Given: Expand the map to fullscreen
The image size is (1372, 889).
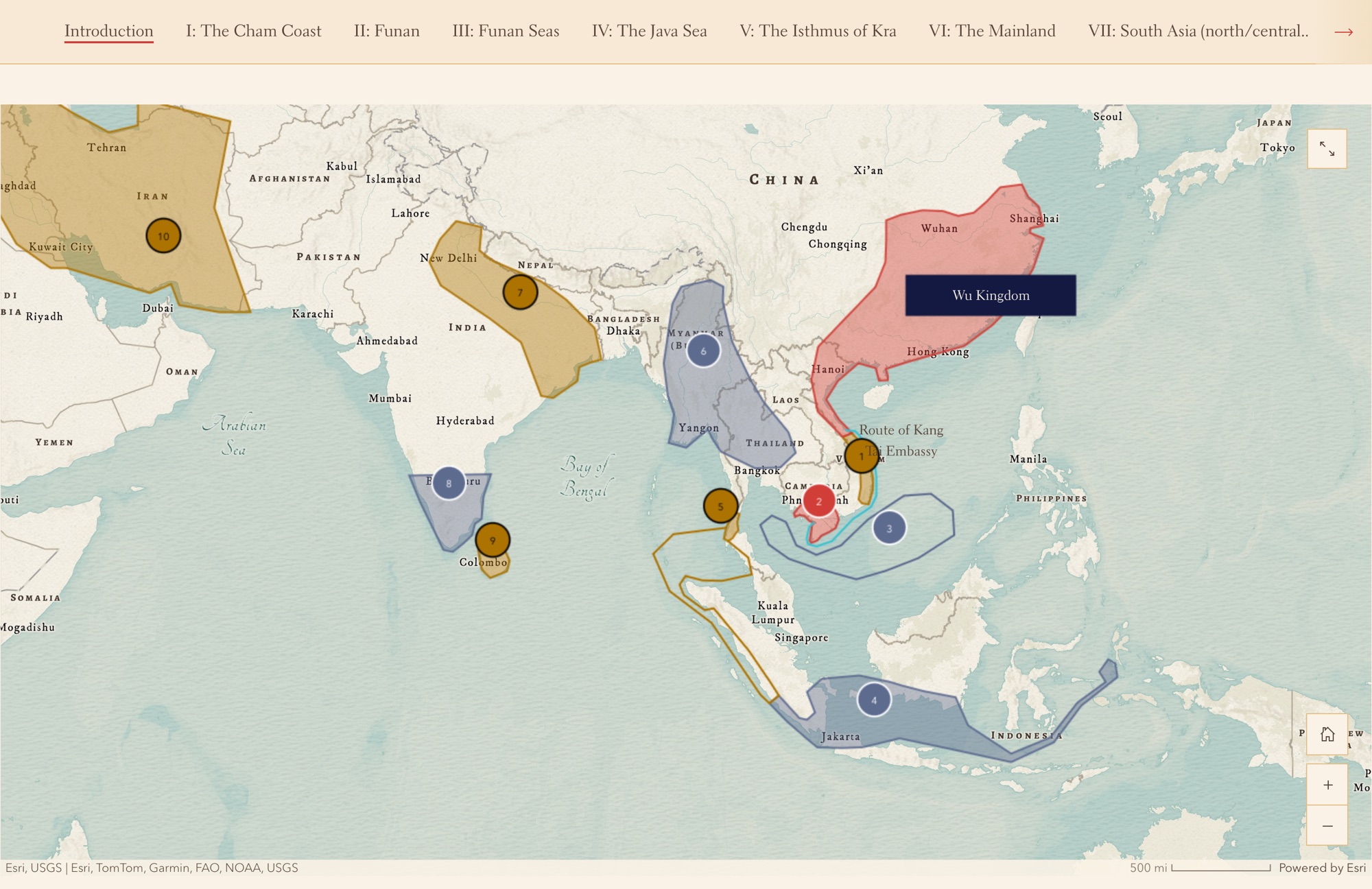Looking at the screenshot, I should click(x=1327, y=149).
